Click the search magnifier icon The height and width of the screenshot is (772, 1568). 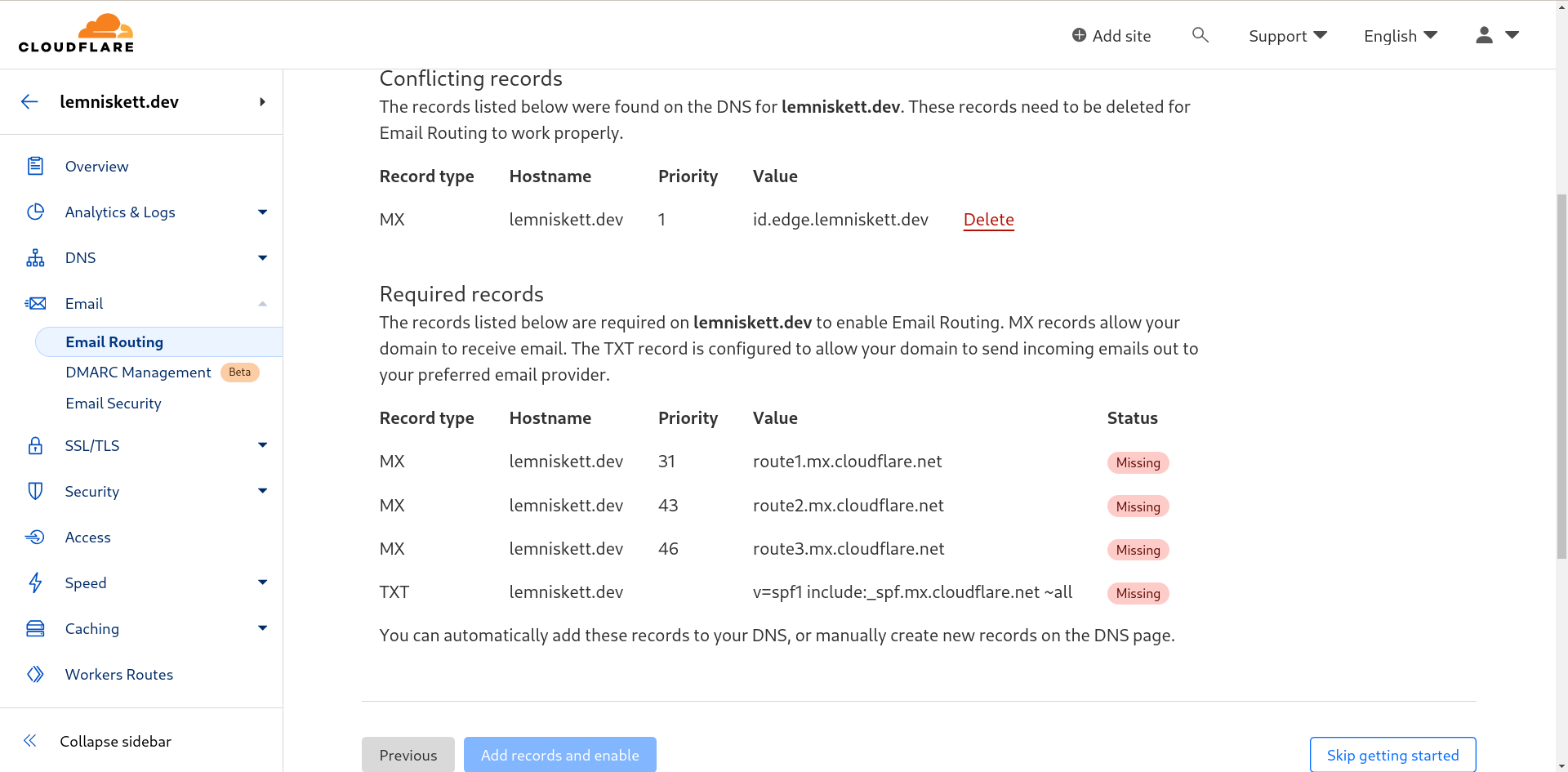point(1200,35)
